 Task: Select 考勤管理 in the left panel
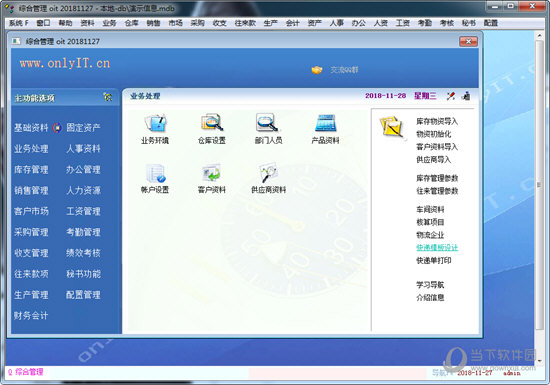(x=83, y=232)
